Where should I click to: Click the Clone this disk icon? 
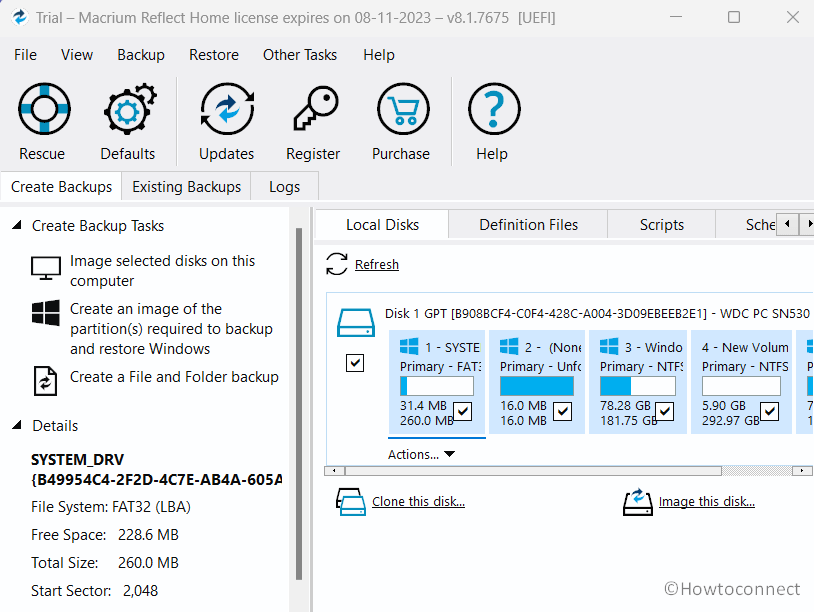point(351,501)
